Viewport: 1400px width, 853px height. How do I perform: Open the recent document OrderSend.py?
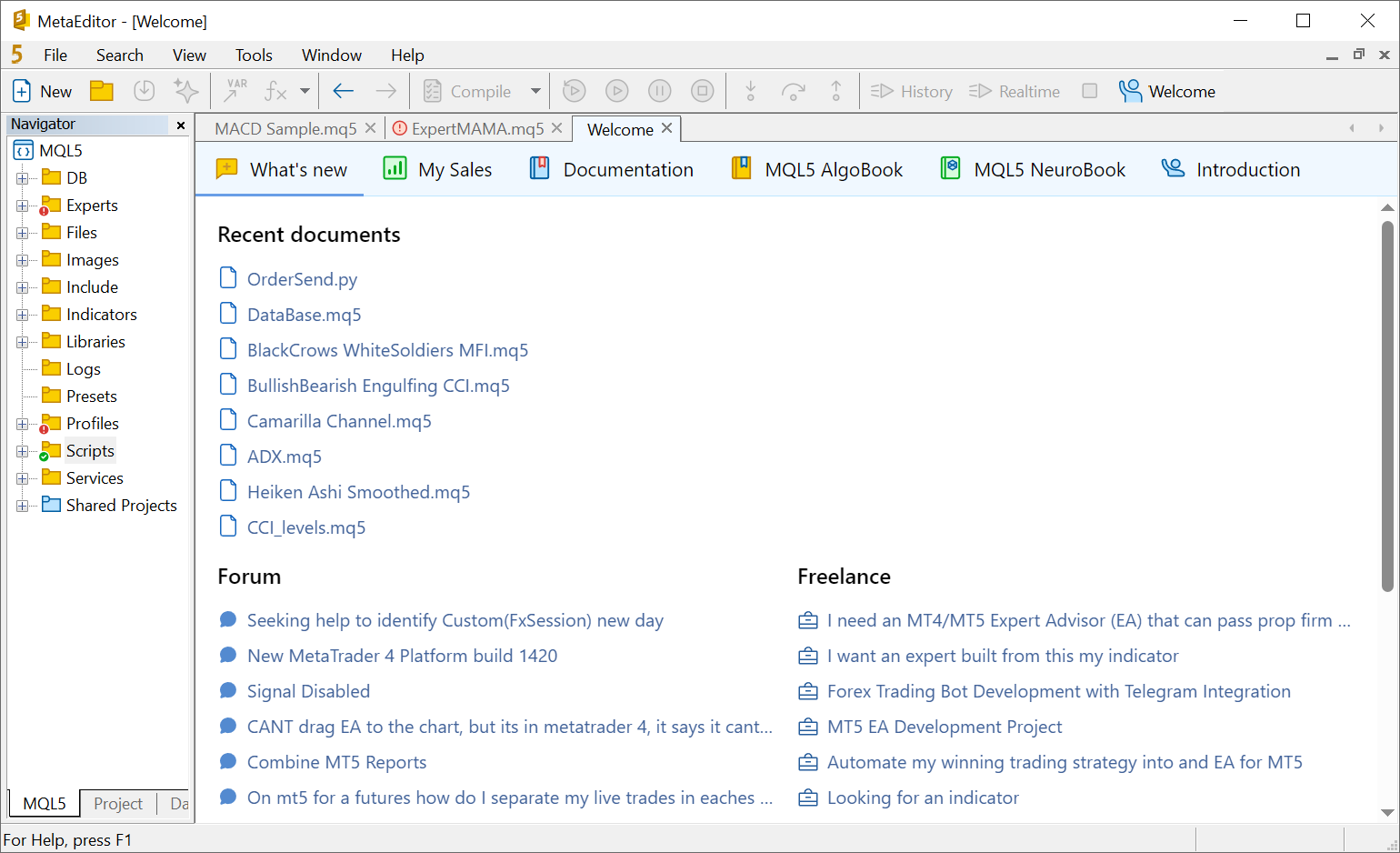pos(302,279)
